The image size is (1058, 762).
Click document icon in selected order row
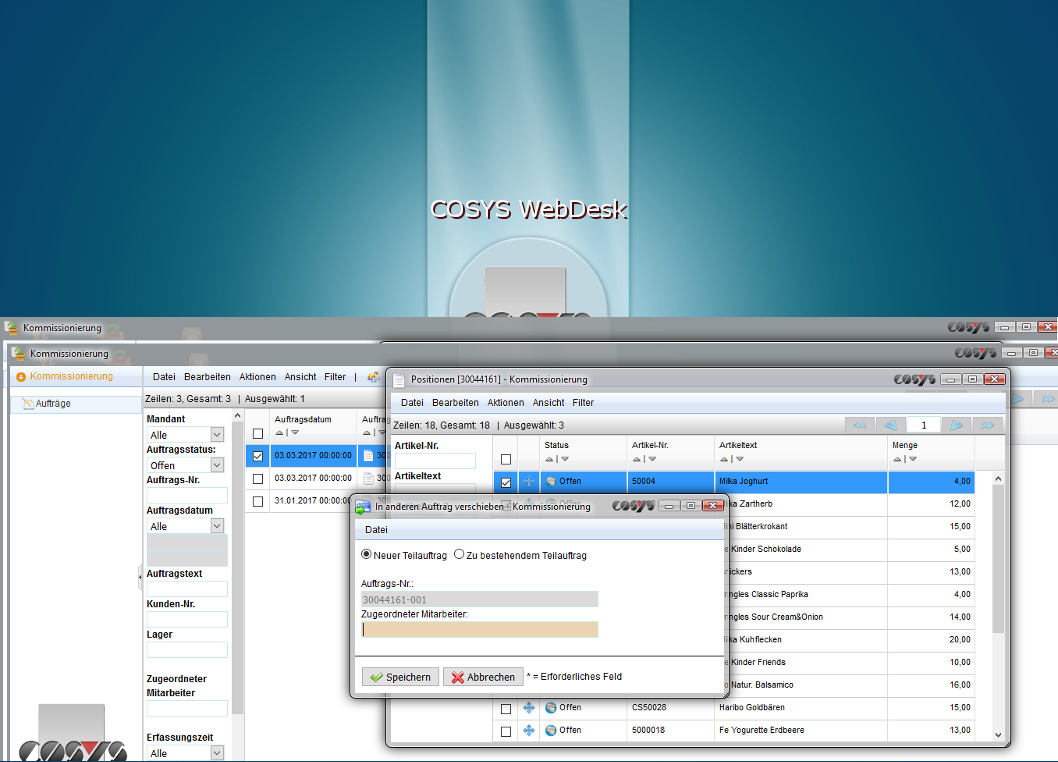point(368,456)
